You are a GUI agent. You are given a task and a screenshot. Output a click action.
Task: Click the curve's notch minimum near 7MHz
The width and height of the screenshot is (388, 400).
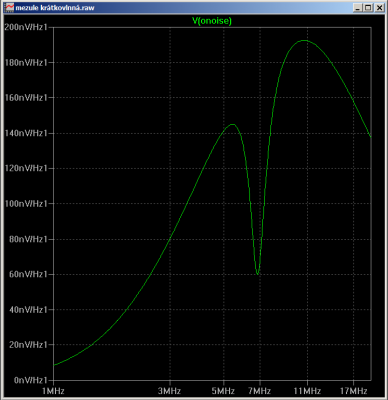pyautogui.click(x=258, y=274)
